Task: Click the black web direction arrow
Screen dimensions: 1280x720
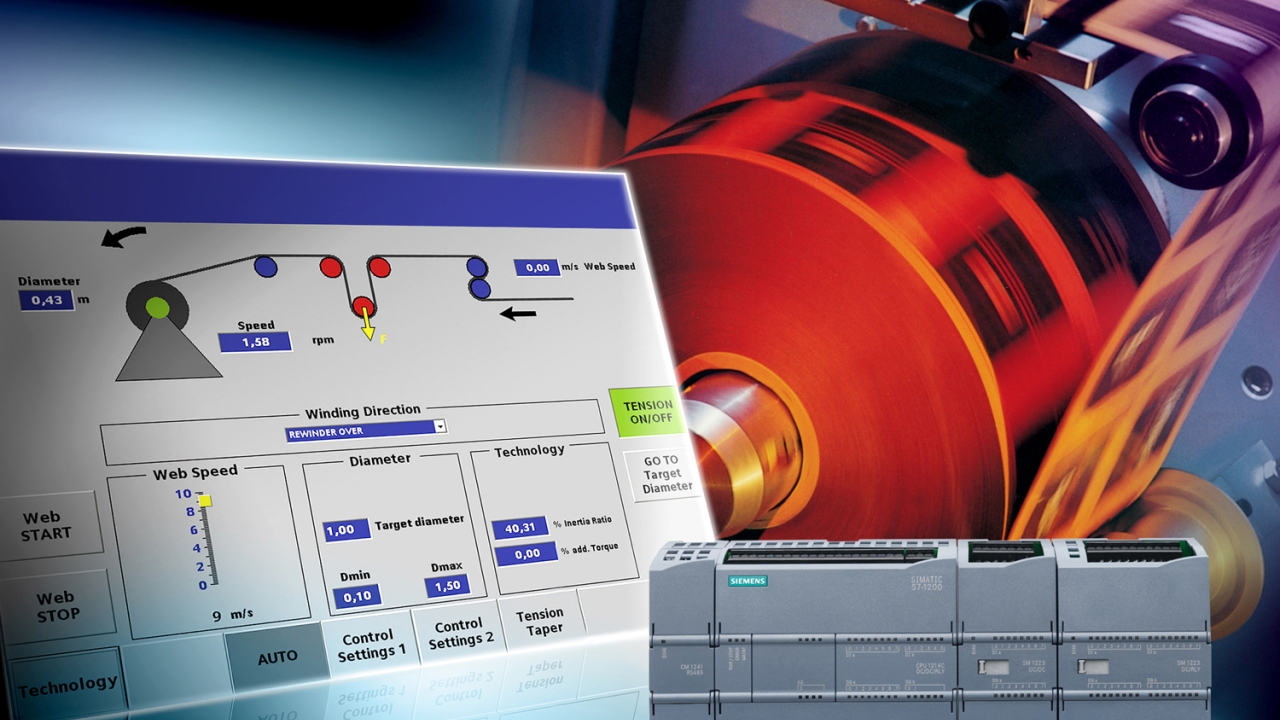Action: (x=518, y=313)
